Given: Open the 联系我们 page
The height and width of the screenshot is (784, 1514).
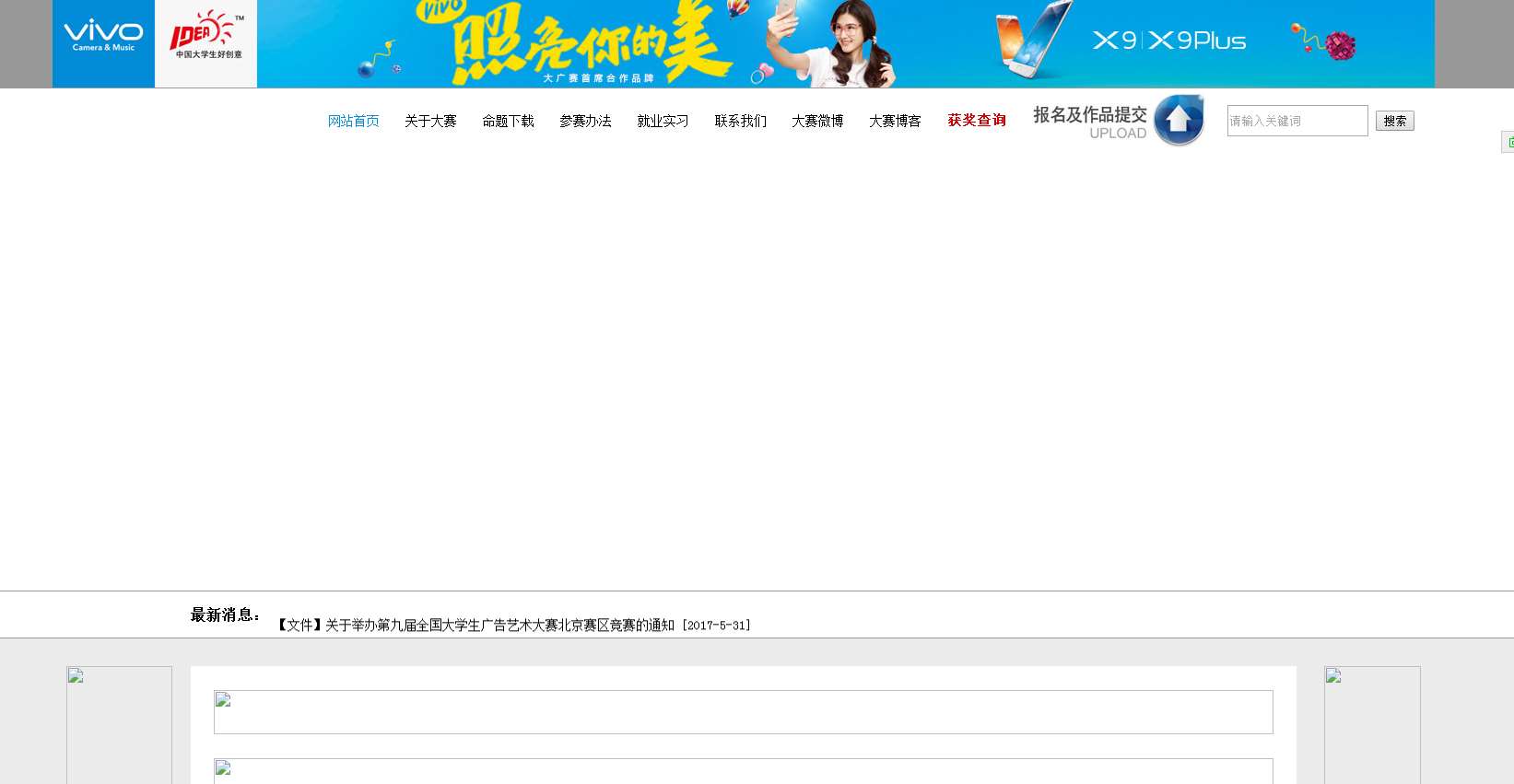Looking at the screenshot, I should [740, 121].
